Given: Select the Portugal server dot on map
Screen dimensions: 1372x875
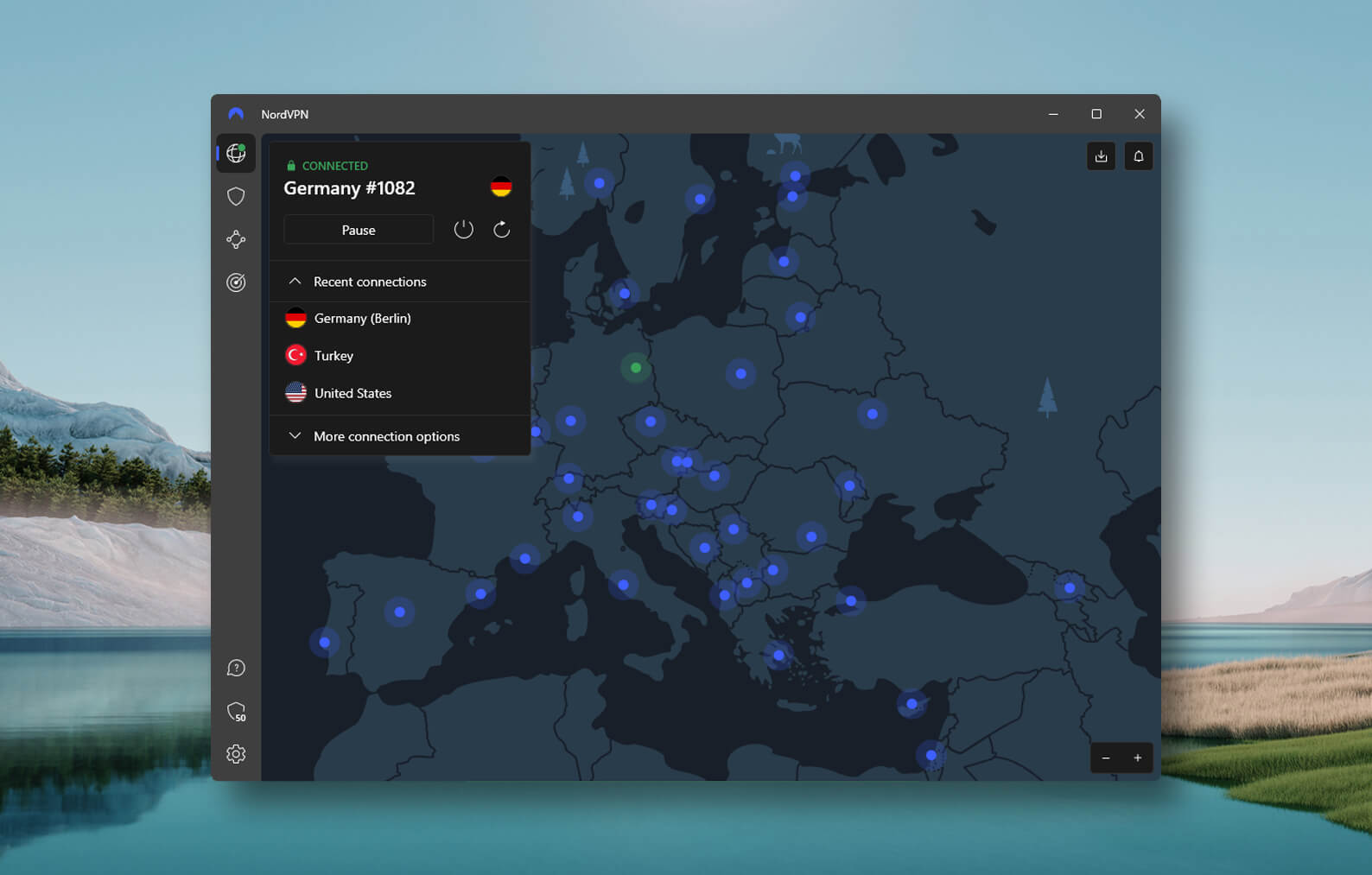Looking at the screenshot, I should pos(325,643).
